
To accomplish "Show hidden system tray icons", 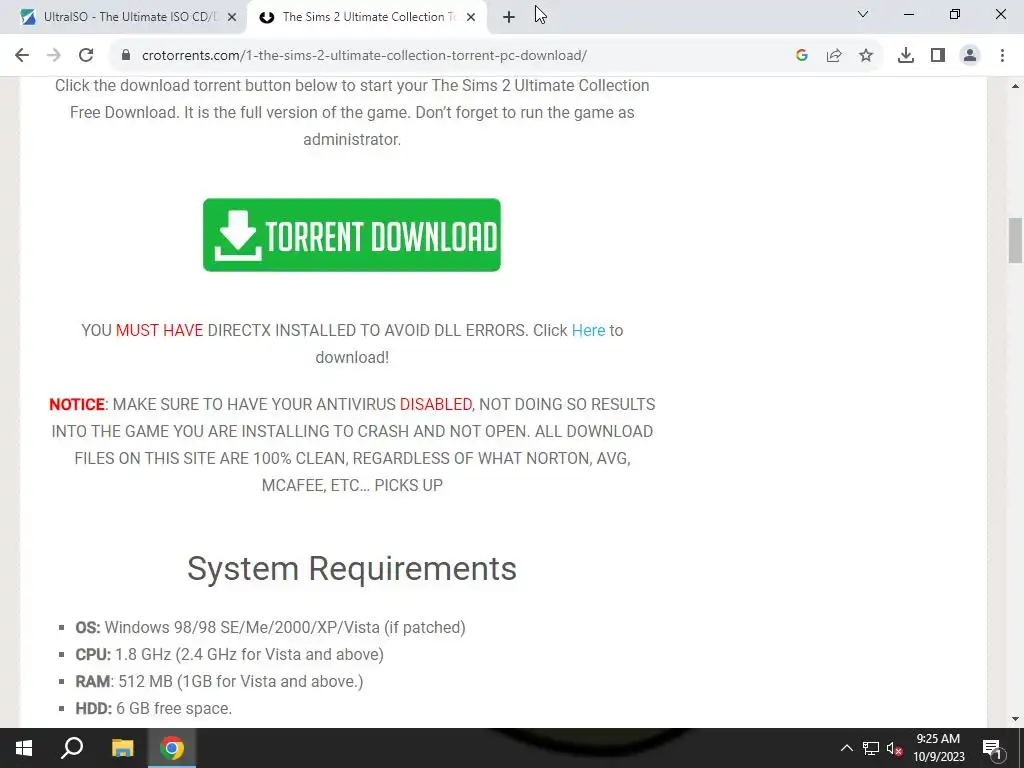I will pos(846,748).
